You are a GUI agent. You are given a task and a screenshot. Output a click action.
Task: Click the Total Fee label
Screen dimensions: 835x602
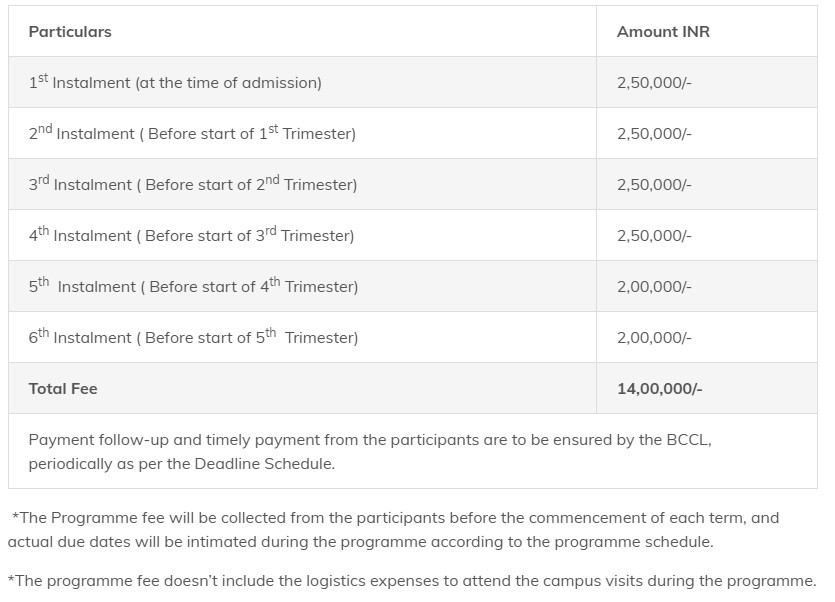click(x=63, y=388)
